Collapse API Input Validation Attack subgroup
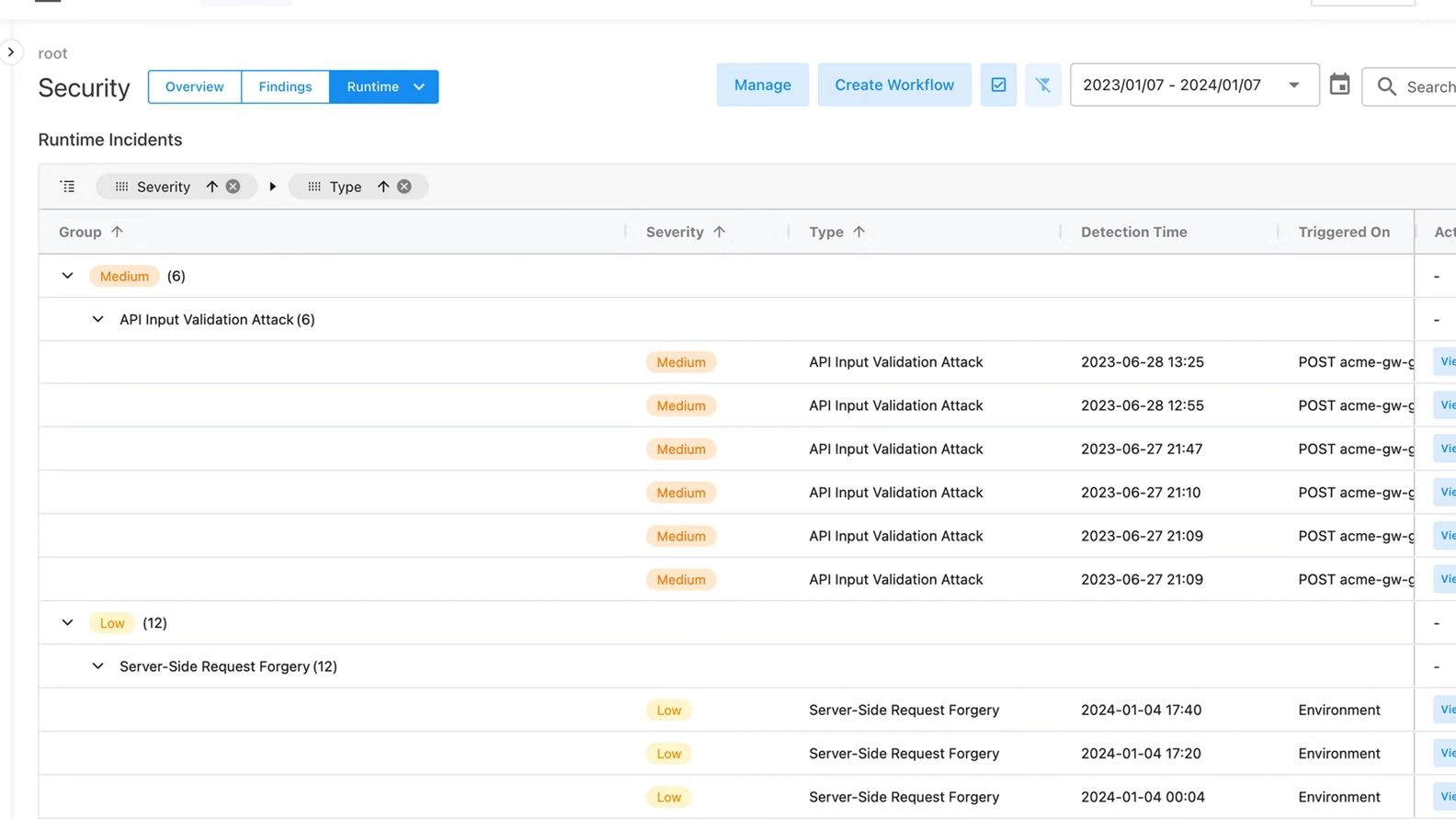This screenshot has width=1456, height=819. [97, 320]
